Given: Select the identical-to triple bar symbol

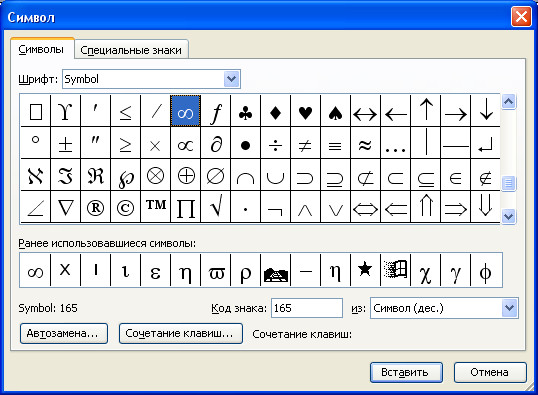Looking at the screenshot, I should coord(336,143).
